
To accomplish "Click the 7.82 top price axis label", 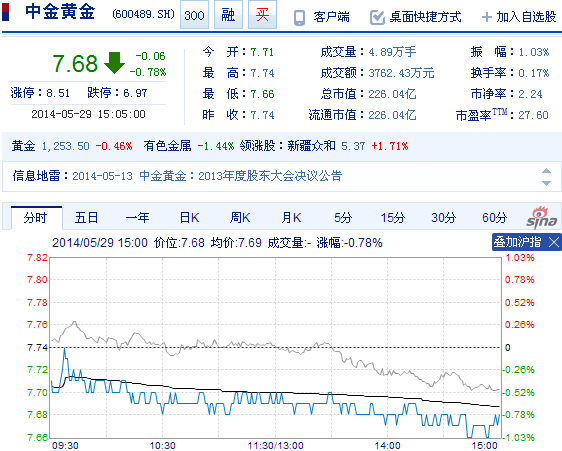I will click(x=37, y=257).
